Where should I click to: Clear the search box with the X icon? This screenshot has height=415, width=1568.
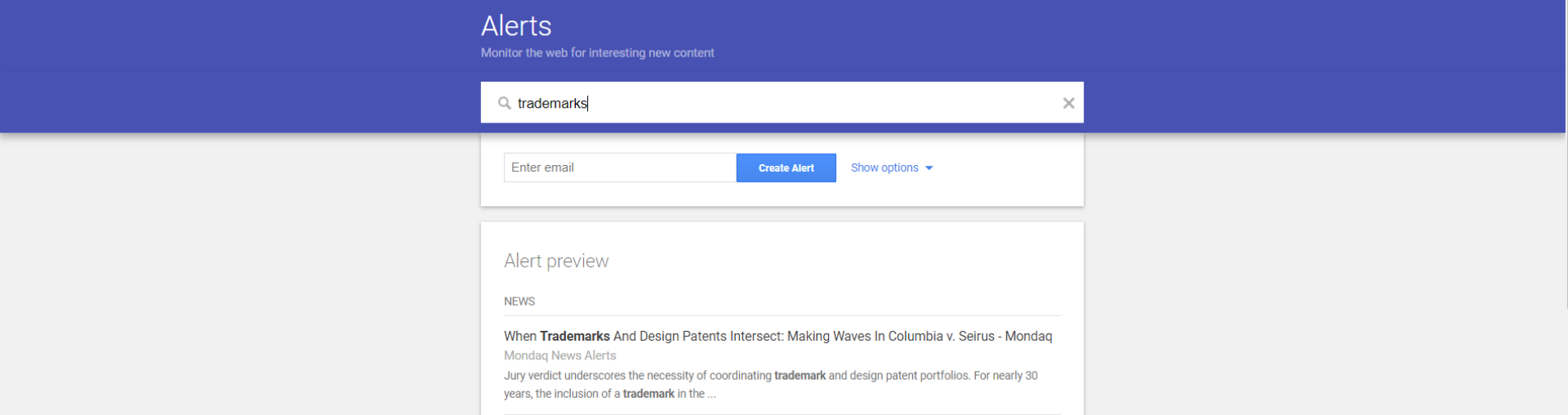(x=1068, y=103)
